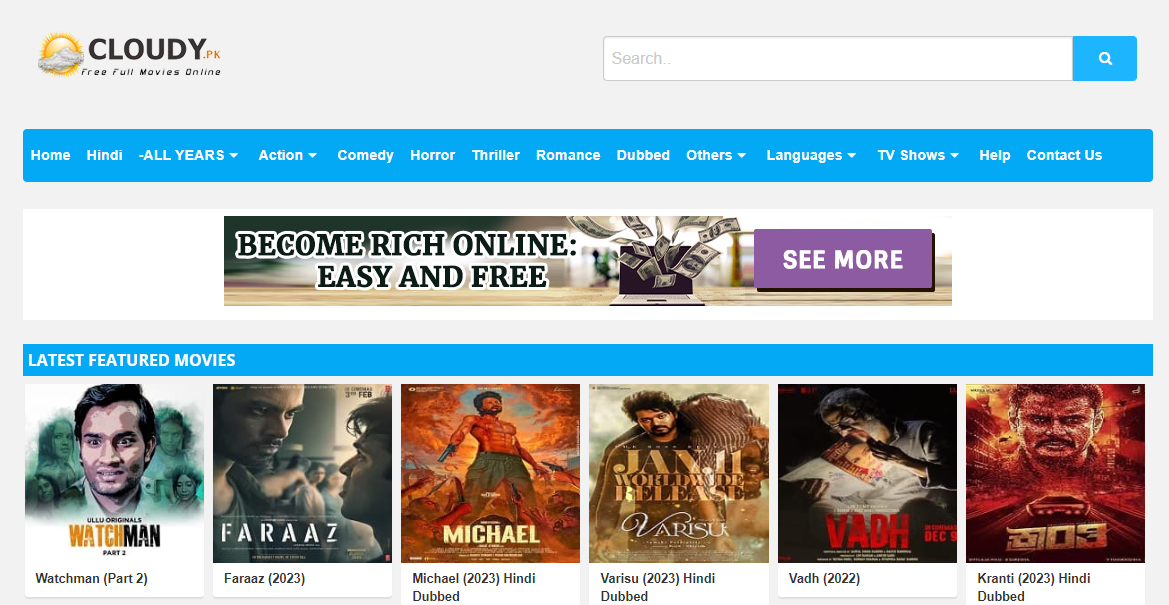
Task: Open the Comedy category
Action: (365, 155)
